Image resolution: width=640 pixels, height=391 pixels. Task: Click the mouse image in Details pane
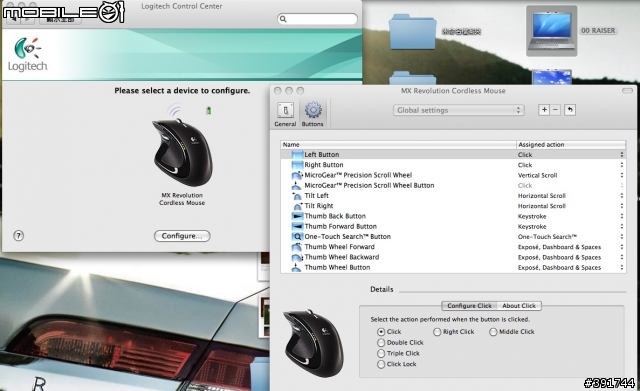click(x=313, y=343)
